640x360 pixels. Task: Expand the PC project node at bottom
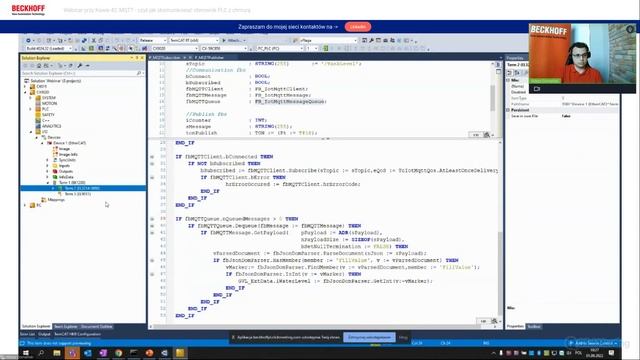tap(25, 205)
